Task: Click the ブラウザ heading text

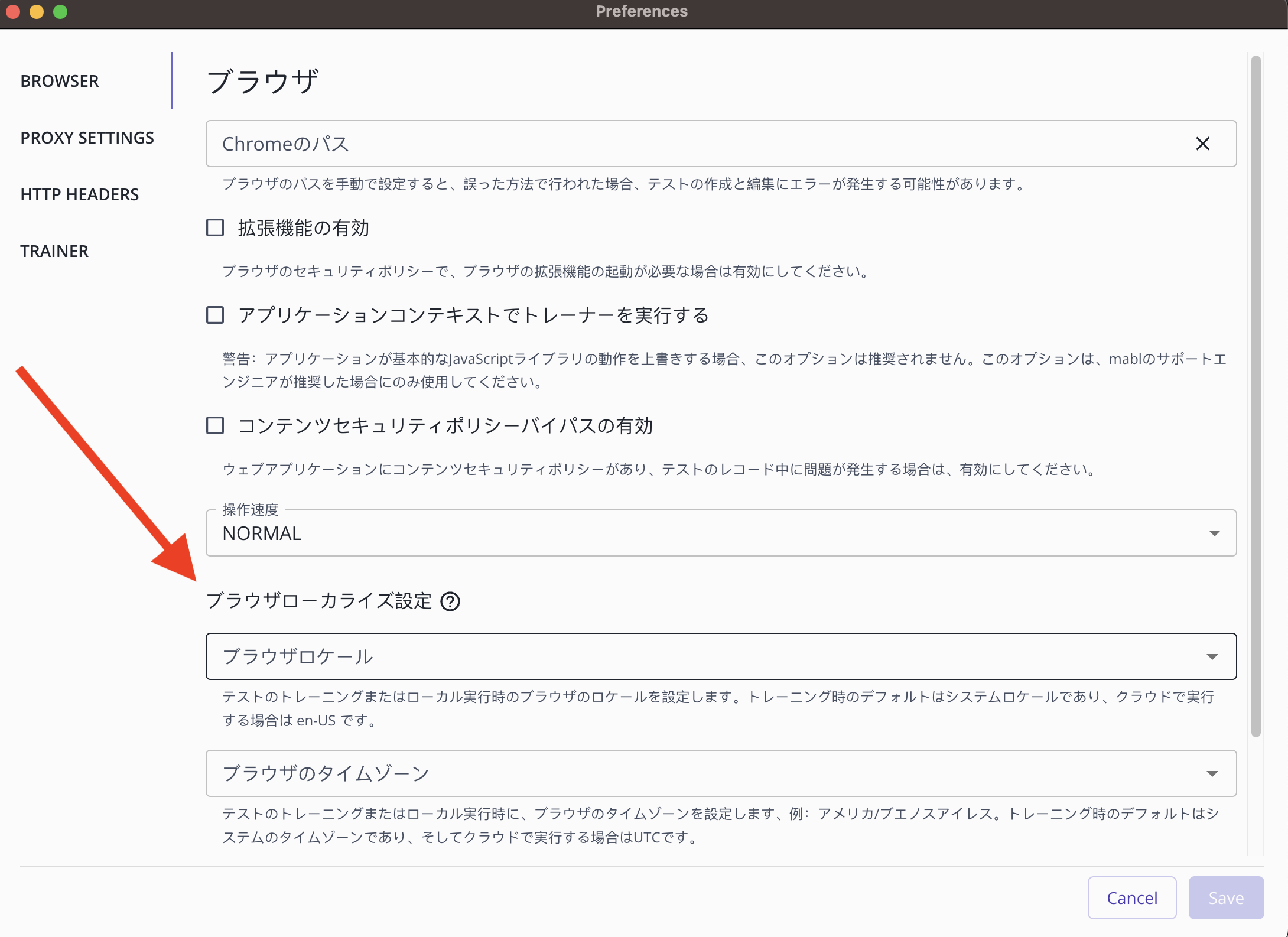Action: [x=262, y=81]
